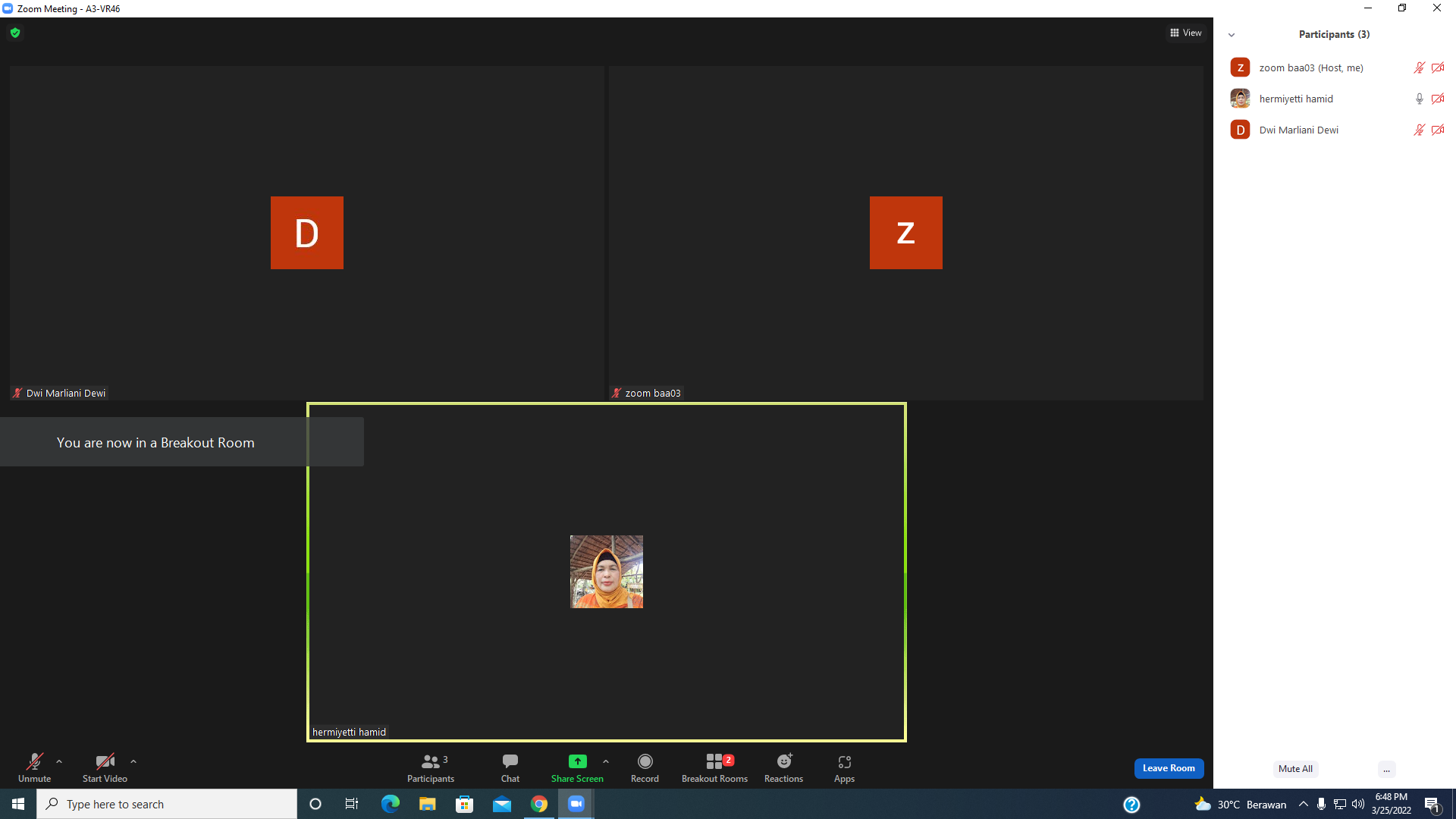Click the taskbar search box
Screen dimensions: 1456x819
[x=167, y=804]
